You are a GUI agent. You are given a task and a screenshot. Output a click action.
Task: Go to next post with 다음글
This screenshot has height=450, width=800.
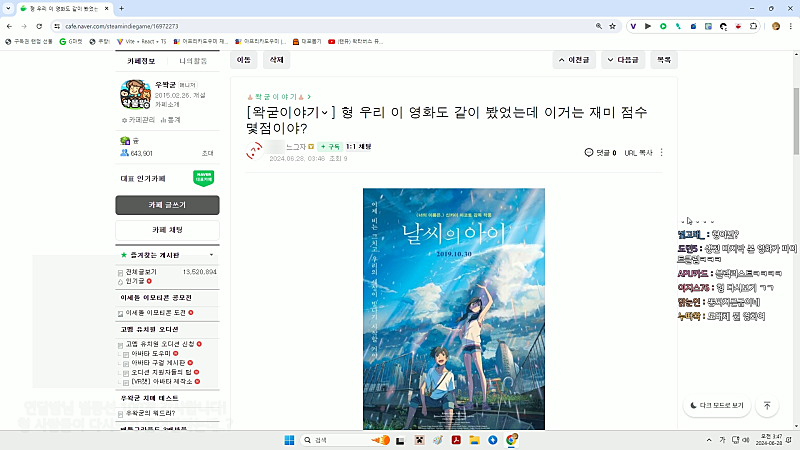pyautogui.click(x=623, y=60)
